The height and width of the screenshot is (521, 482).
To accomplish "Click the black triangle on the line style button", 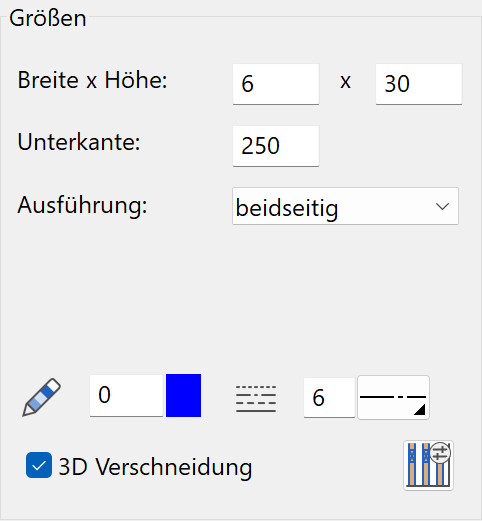I will point(419,410).
